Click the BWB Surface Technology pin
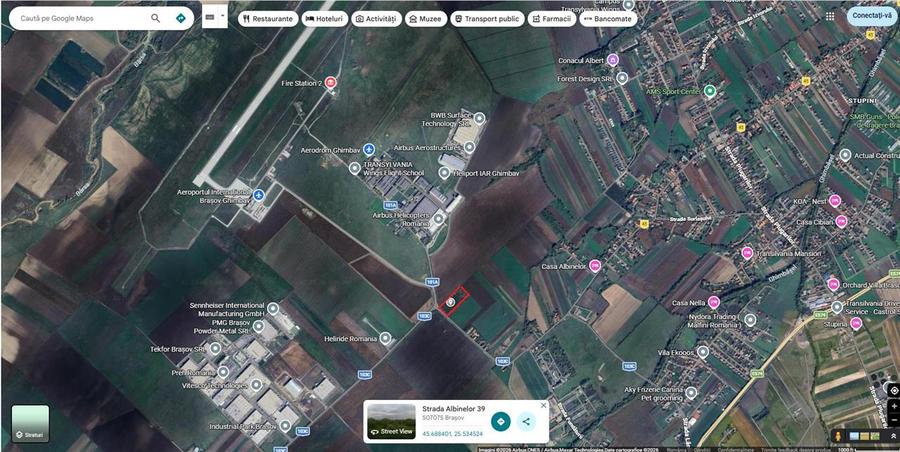 (479, 119)
